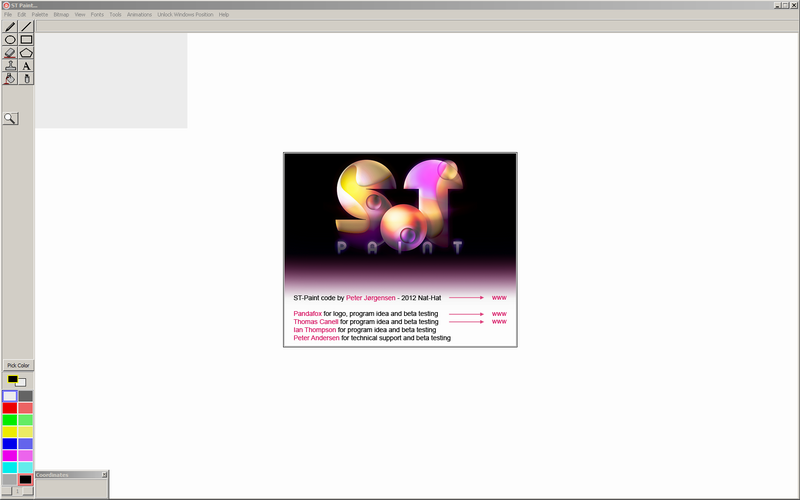This screenshot has width=800, height=500.
Task: Pick the light blue-violet palette swatch
Action: pos(26,443)
